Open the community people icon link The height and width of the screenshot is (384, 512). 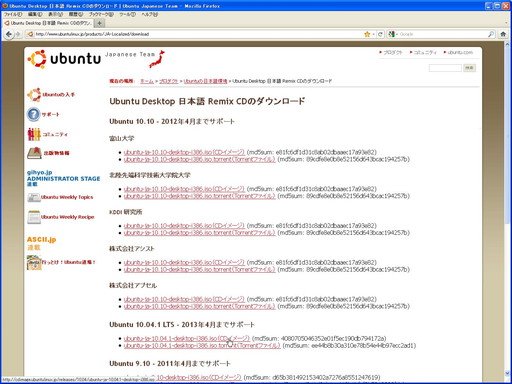[x=34, y=134]
